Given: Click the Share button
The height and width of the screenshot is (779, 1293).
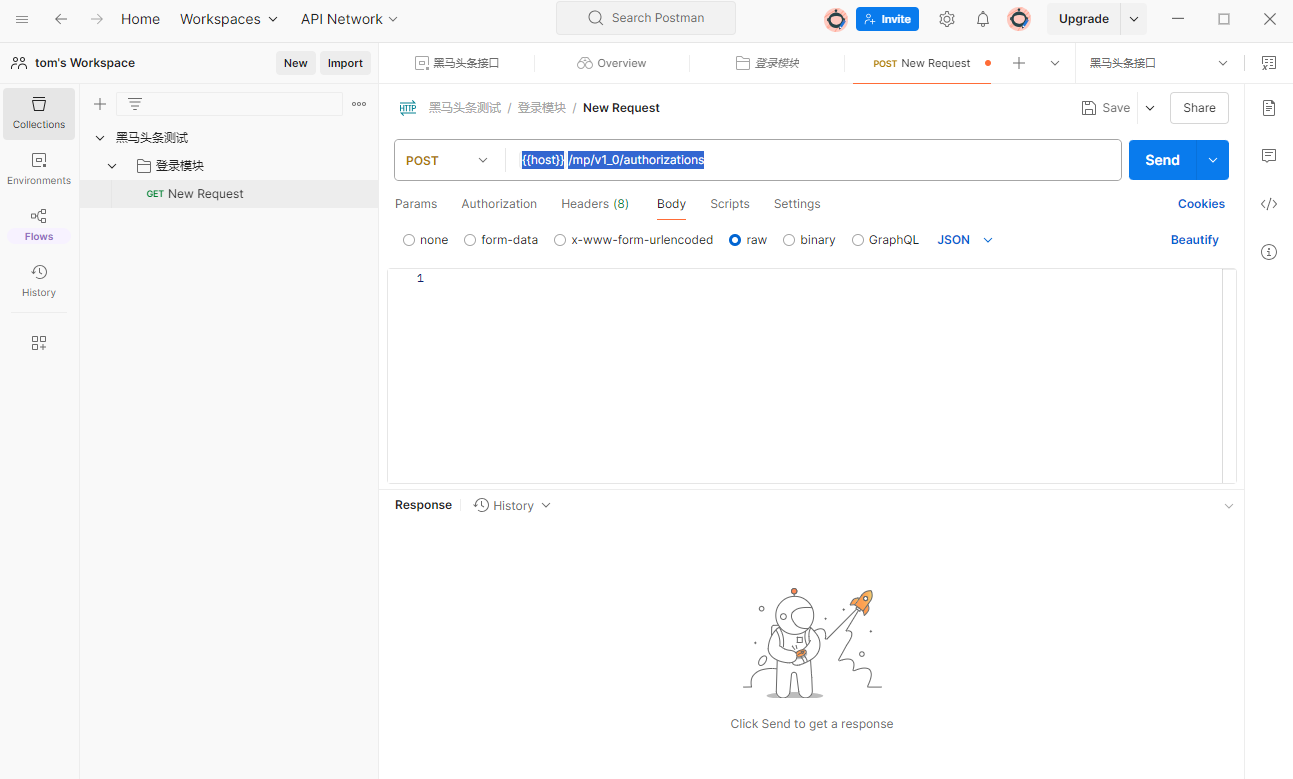Looking at the screenshot, I should [1199, 108].
